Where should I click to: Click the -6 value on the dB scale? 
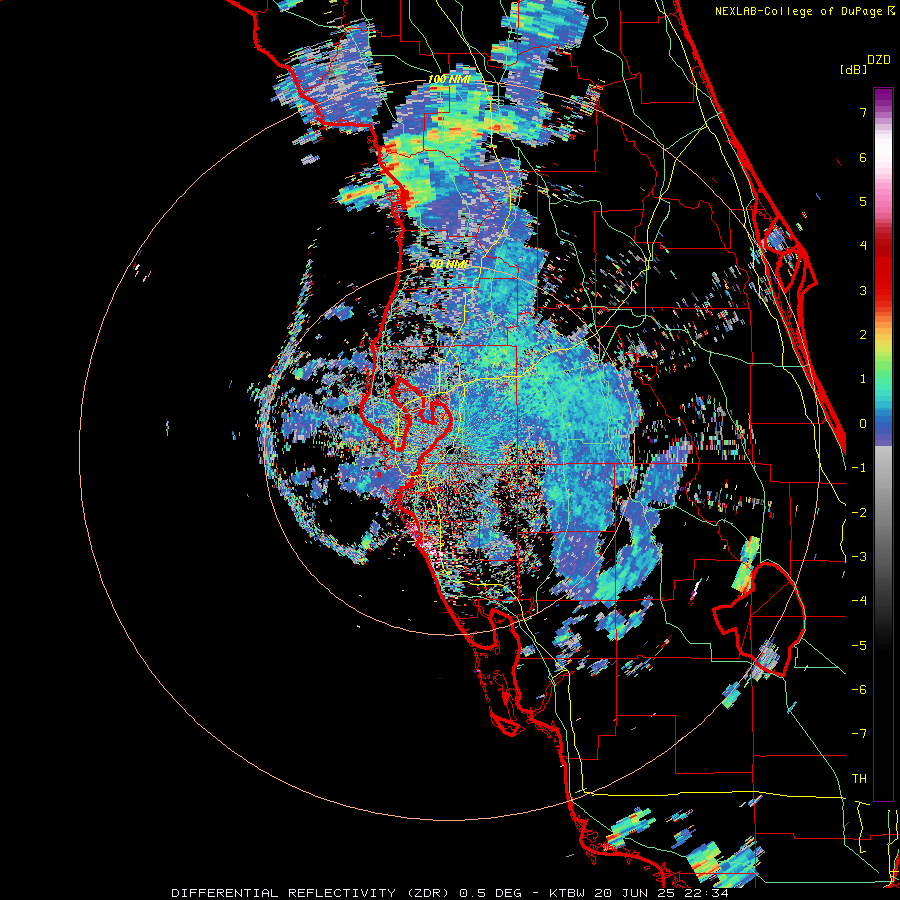pyautogui.click(x=859, y=690)
